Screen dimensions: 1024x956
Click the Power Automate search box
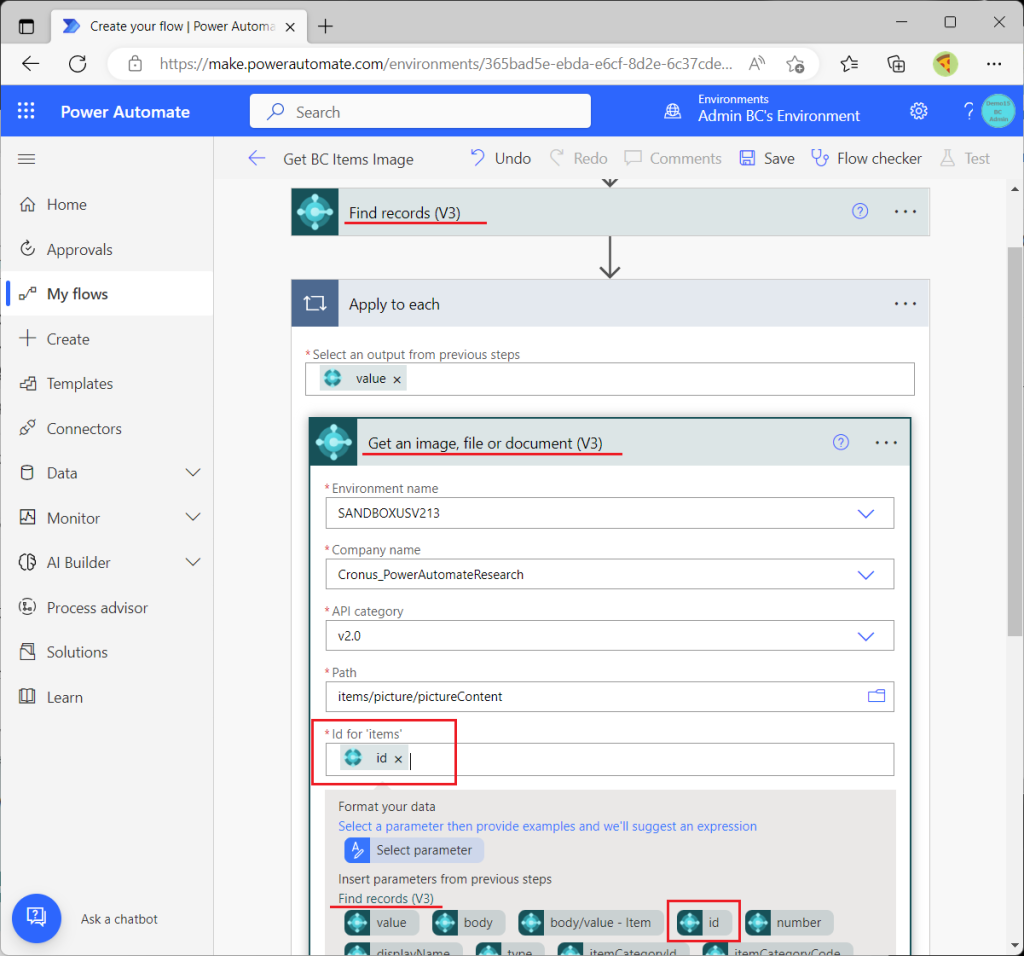(x=420, y=111)
